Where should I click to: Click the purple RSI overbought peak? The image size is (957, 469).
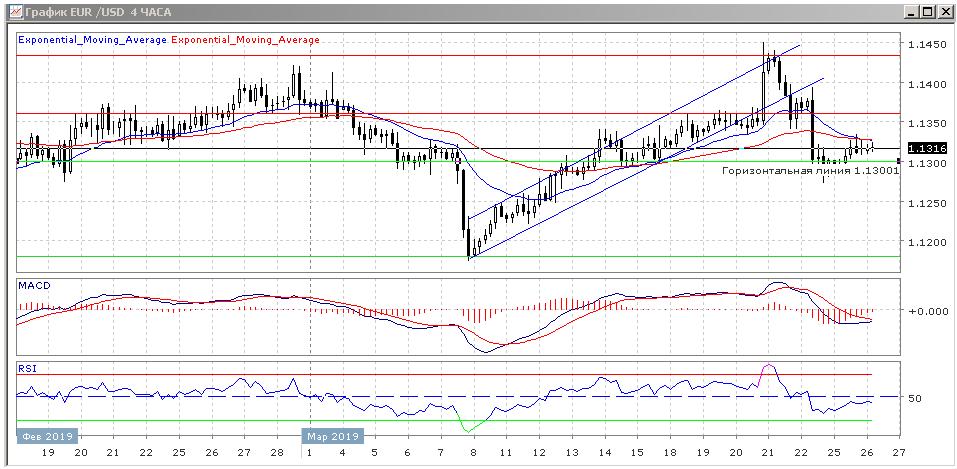click(x=768, y=368)
